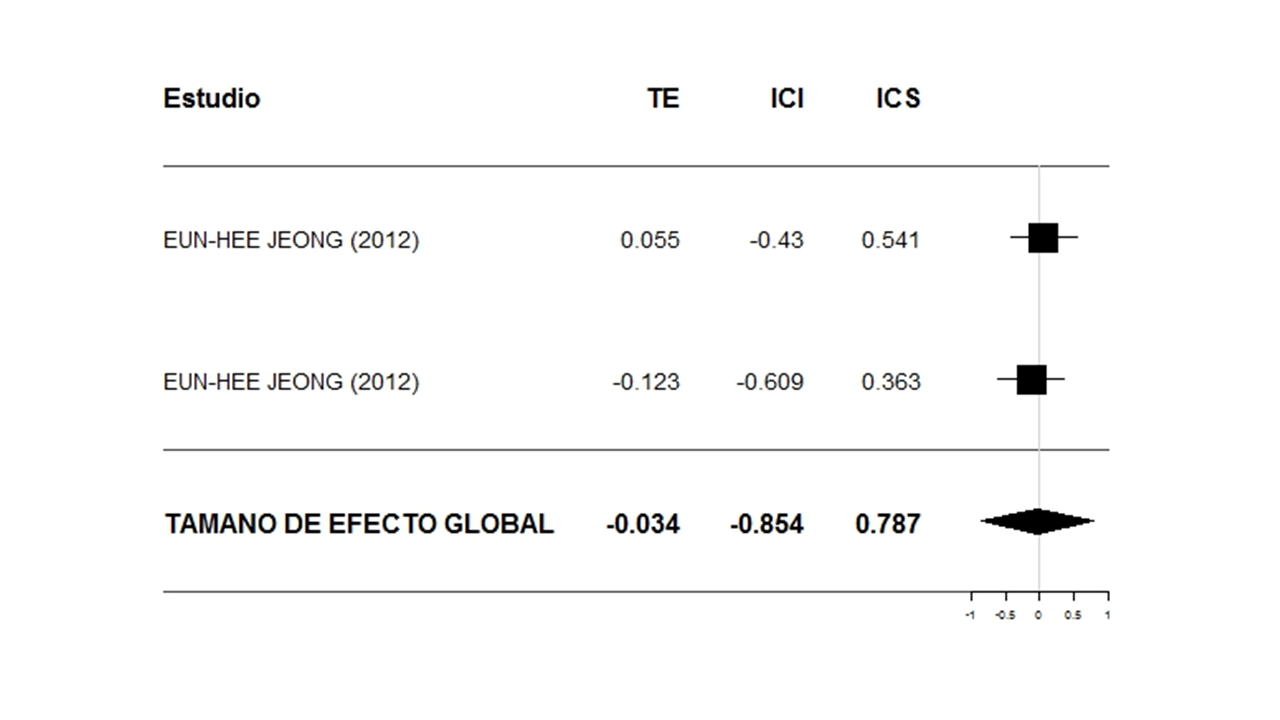The width and height of the screenshot is (1280, 720).
Task: Click the Estudio column header
Action: (x=211, y=98)
